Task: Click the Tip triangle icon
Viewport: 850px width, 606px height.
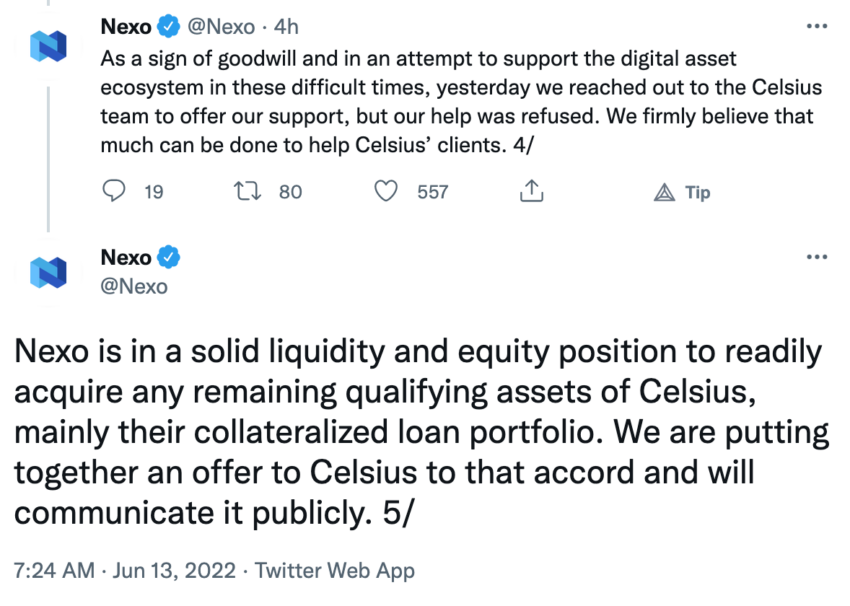Action: (x=664, y=192)
